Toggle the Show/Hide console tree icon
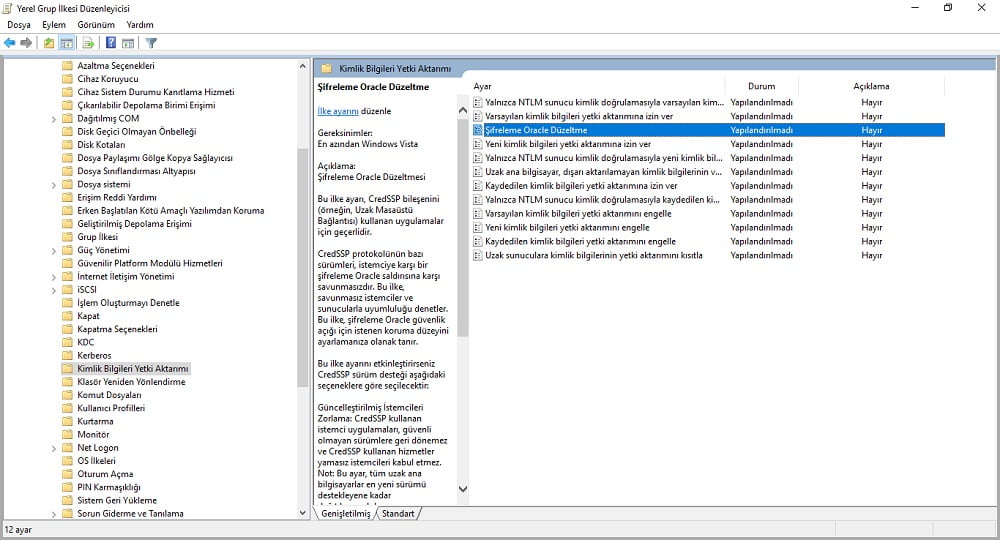The image size is (1000, 540). coord(66,43)
